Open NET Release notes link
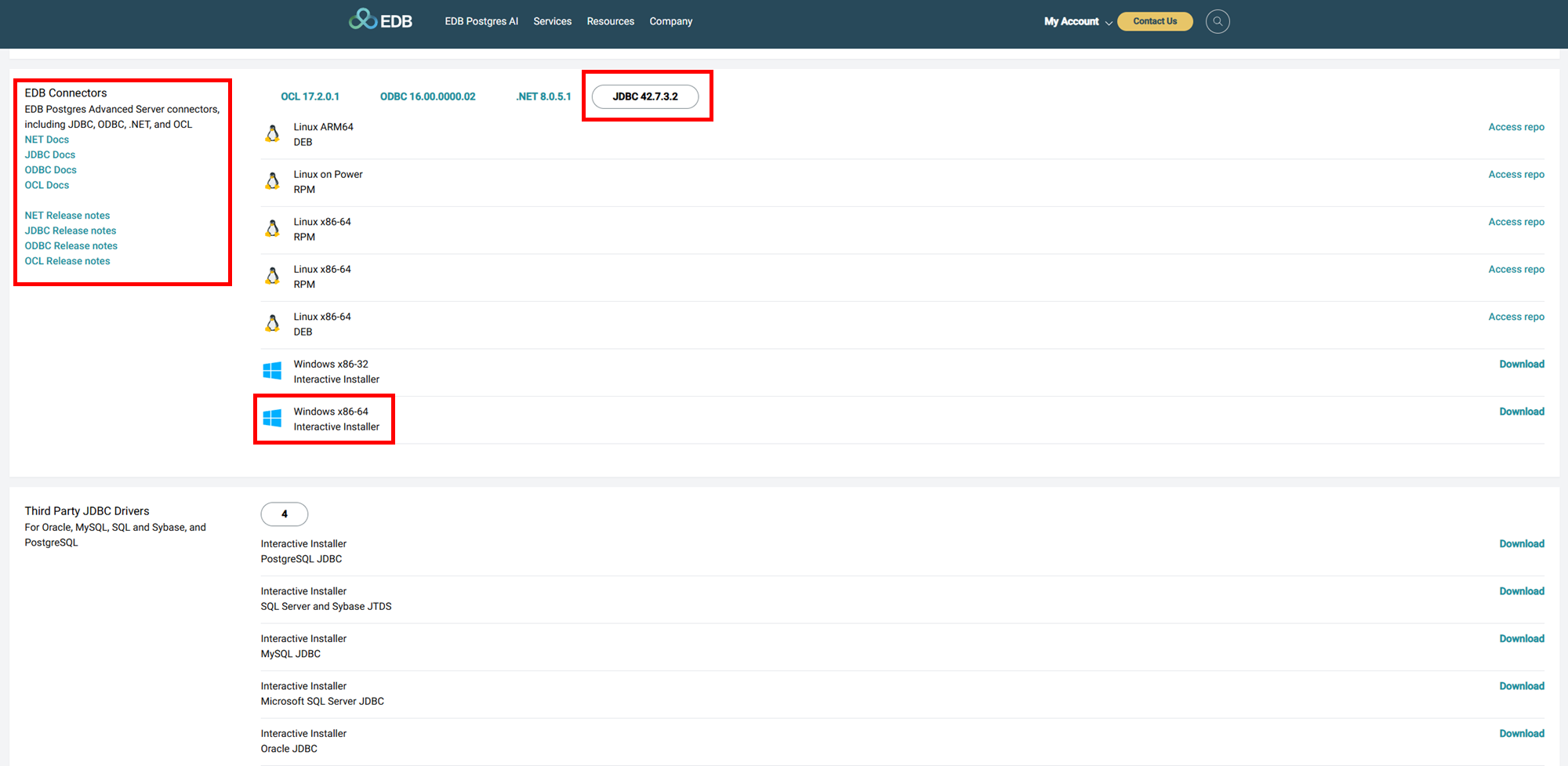1568x766 pixels. (x=67, y=216)
